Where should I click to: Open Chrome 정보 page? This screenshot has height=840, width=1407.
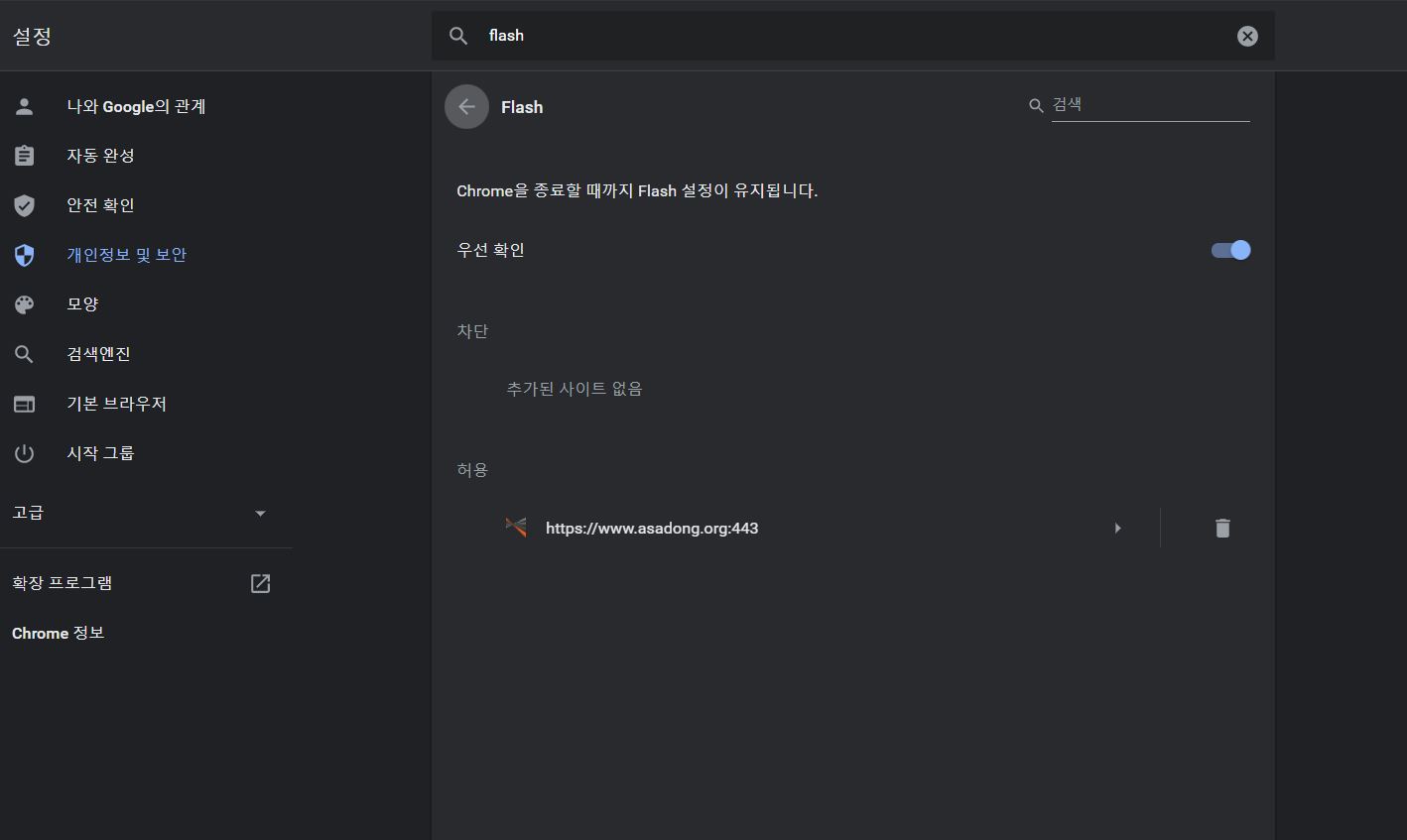tap(58, 633)
